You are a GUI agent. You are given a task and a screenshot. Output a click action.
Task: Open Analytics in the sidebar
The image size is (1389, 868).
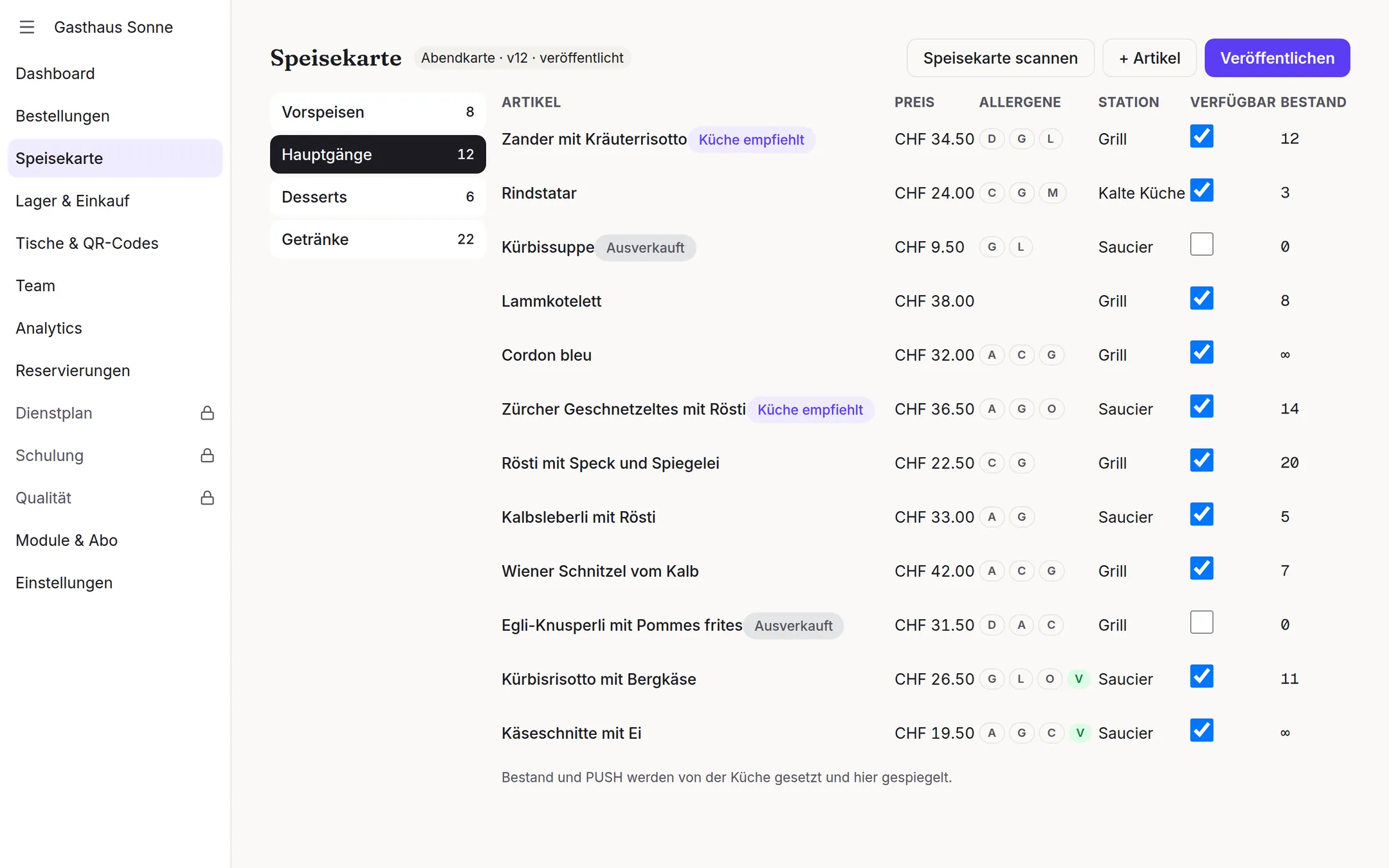[115, 328]
